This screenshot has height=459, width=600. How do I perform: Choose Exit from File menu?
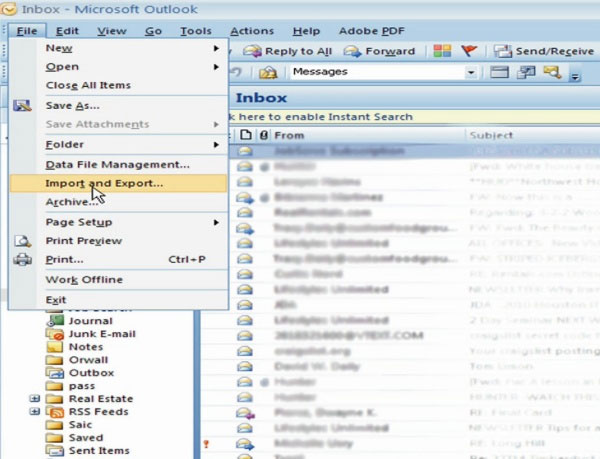[119, 300]
